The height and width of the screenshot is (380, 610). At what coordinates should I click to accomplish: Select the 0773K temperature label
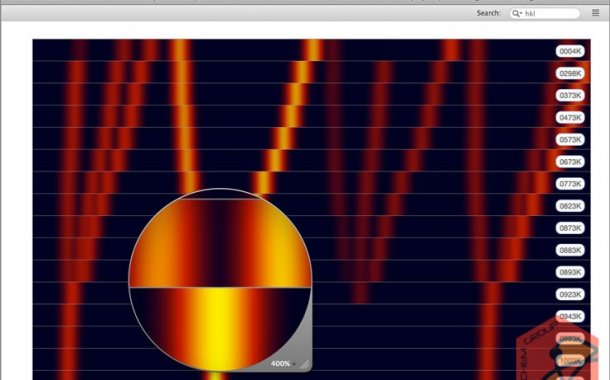tap(570, 184)
